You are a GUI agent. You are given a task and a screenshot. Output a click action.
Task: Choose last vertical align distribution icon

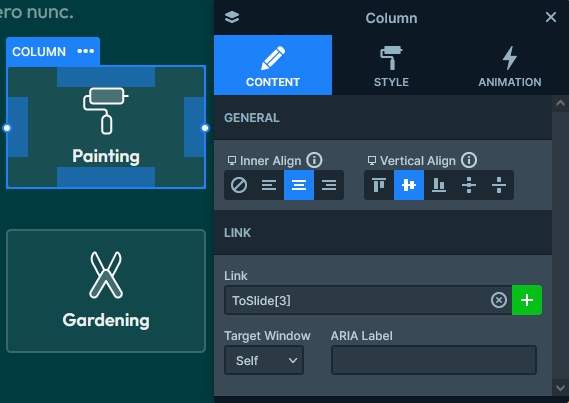click(x=499, y=185)
